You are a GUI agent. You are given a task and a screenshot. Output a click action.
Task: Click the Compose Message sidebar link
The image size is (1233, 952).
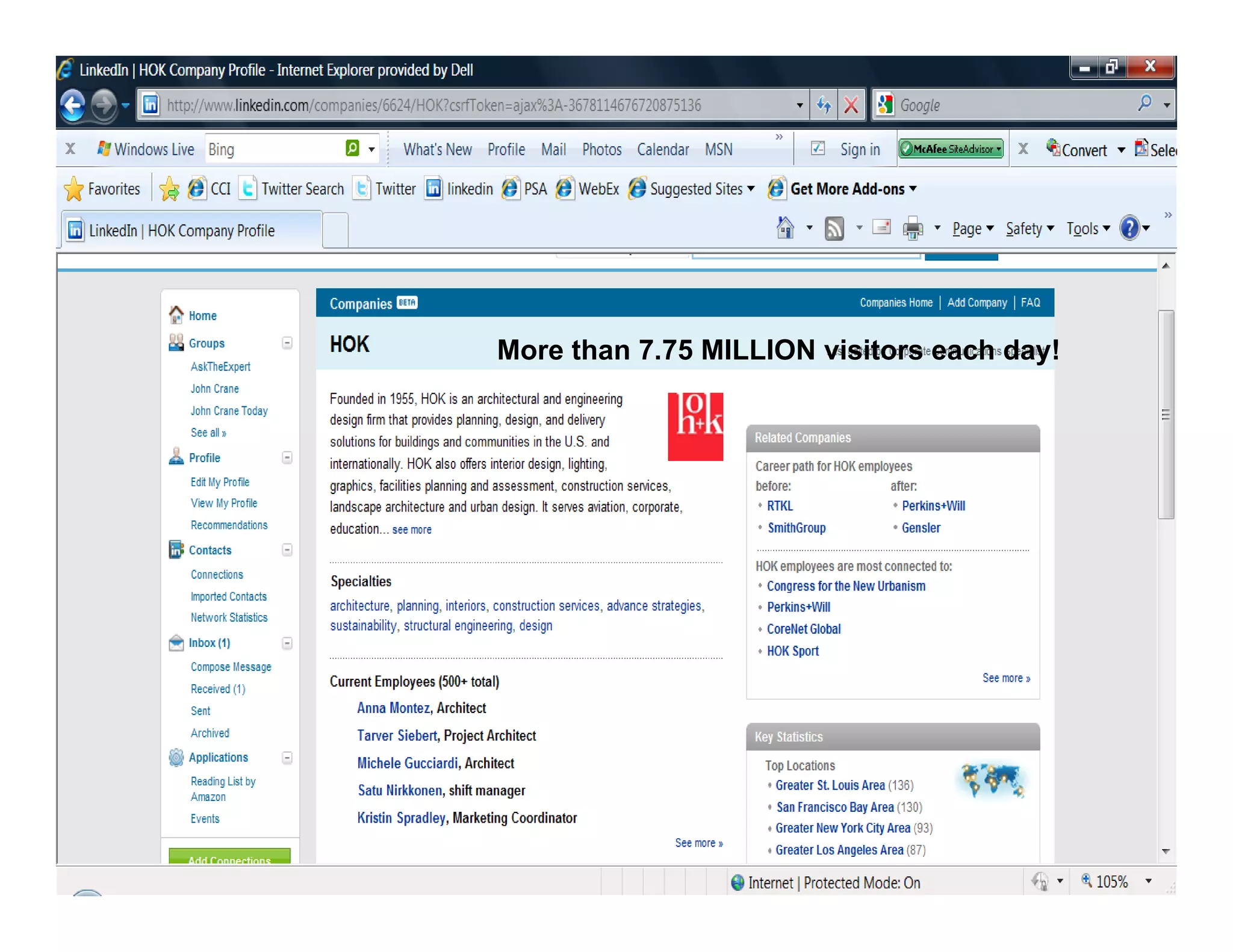click(231, 667)
